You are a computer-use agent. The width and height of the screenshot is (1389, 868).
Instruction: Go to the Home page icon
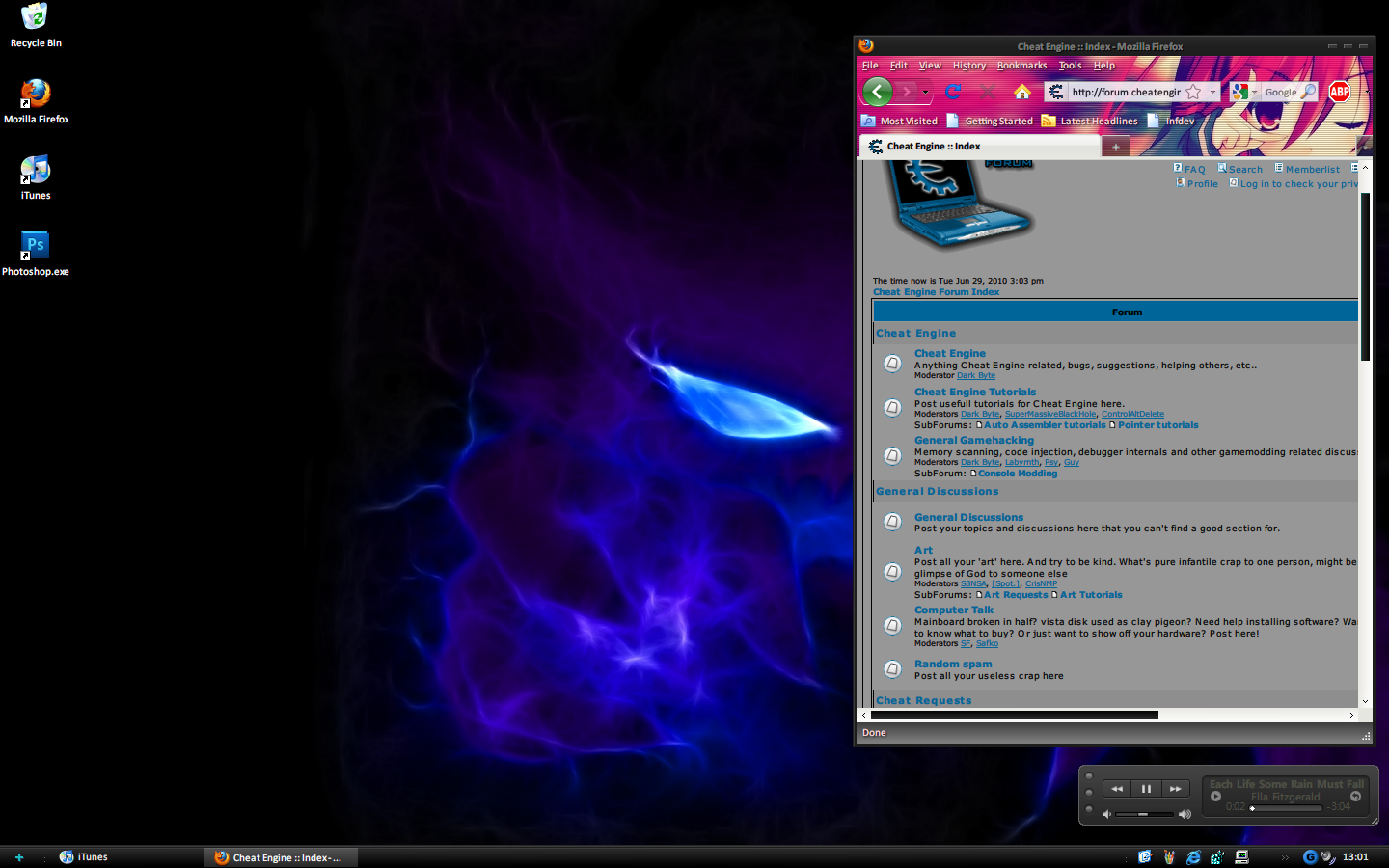[x=1022, y=92]
